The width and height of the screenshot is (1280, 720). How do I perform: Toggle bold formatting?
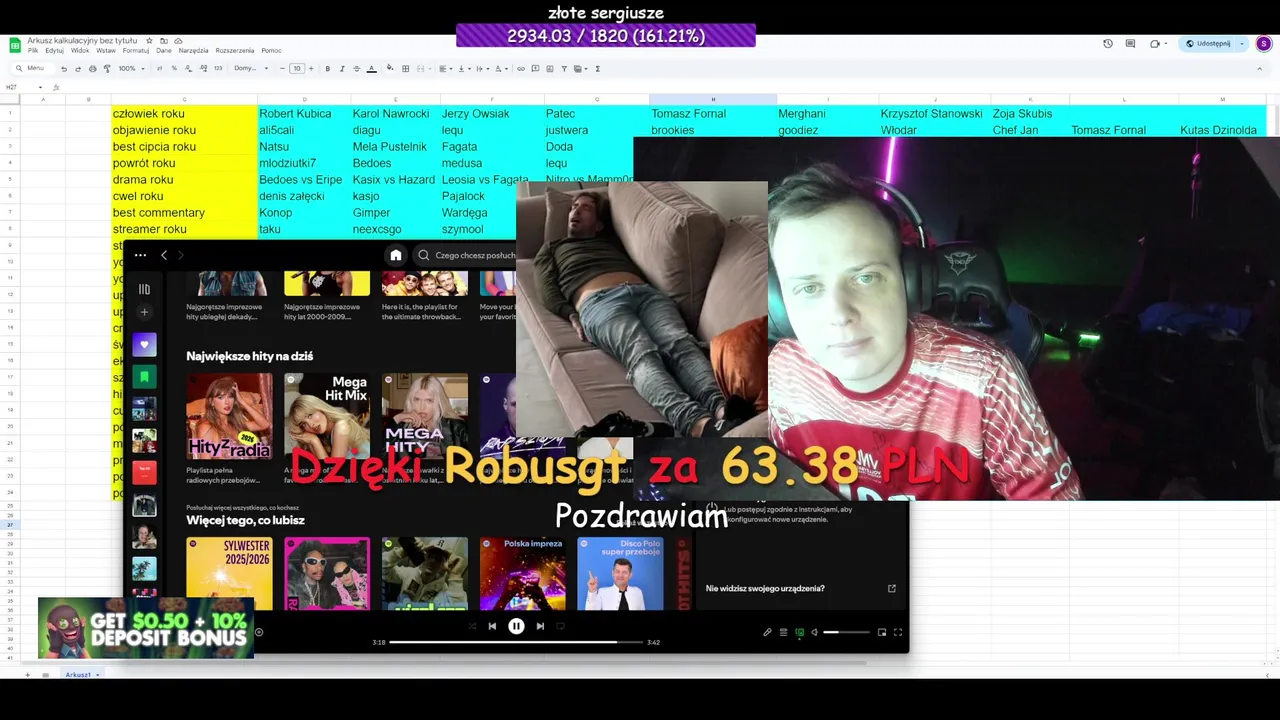327,69
